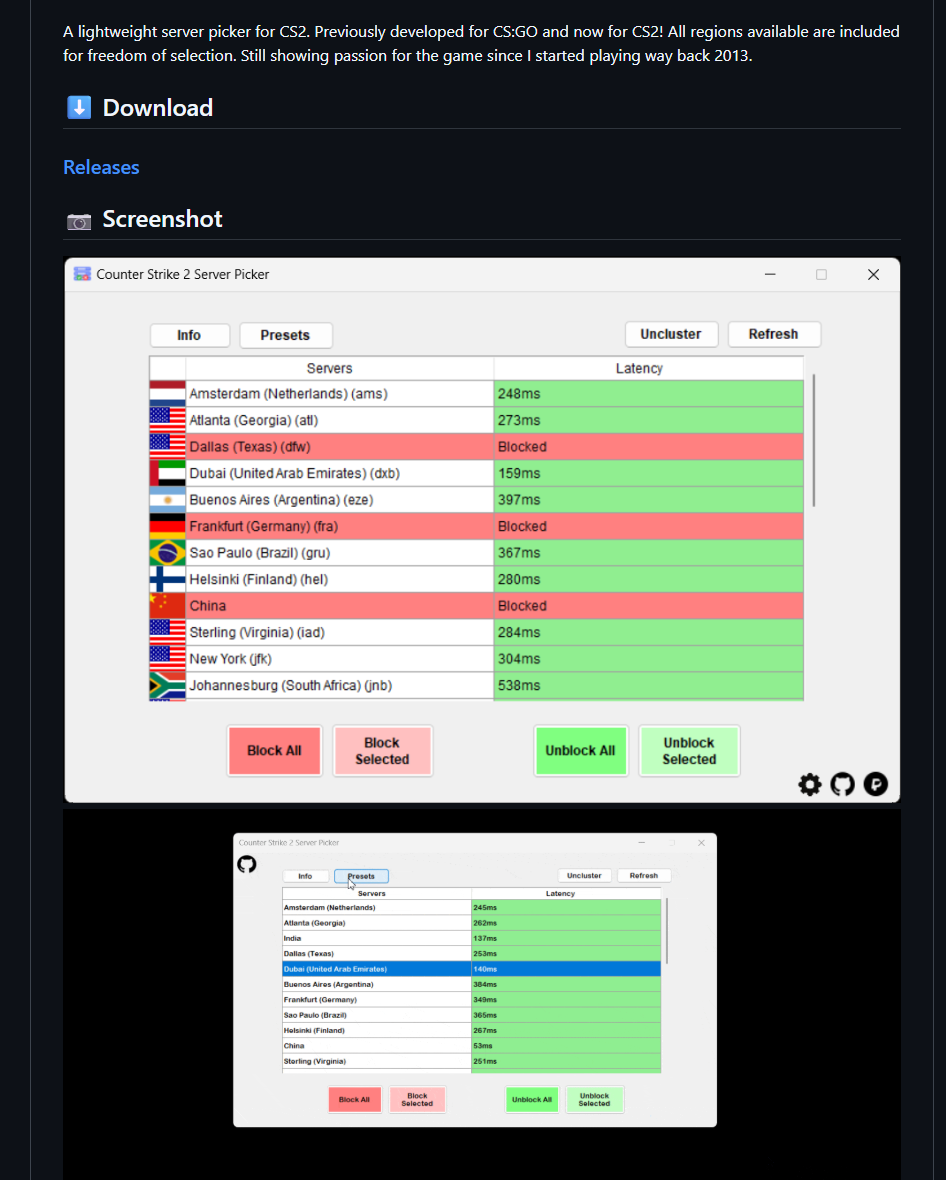The width and height of the screenshot is (946, 1180).
Task: Click the 53ms China latency in preview
Action: [x=566, y=1045]
